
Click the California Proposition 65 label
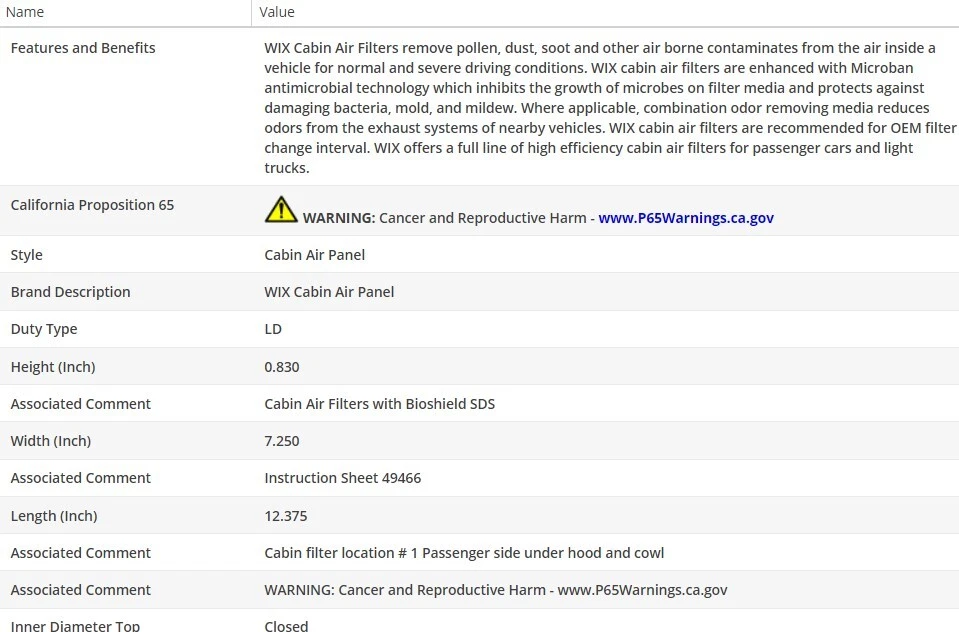pyautogui.click(x=92, y=205)
